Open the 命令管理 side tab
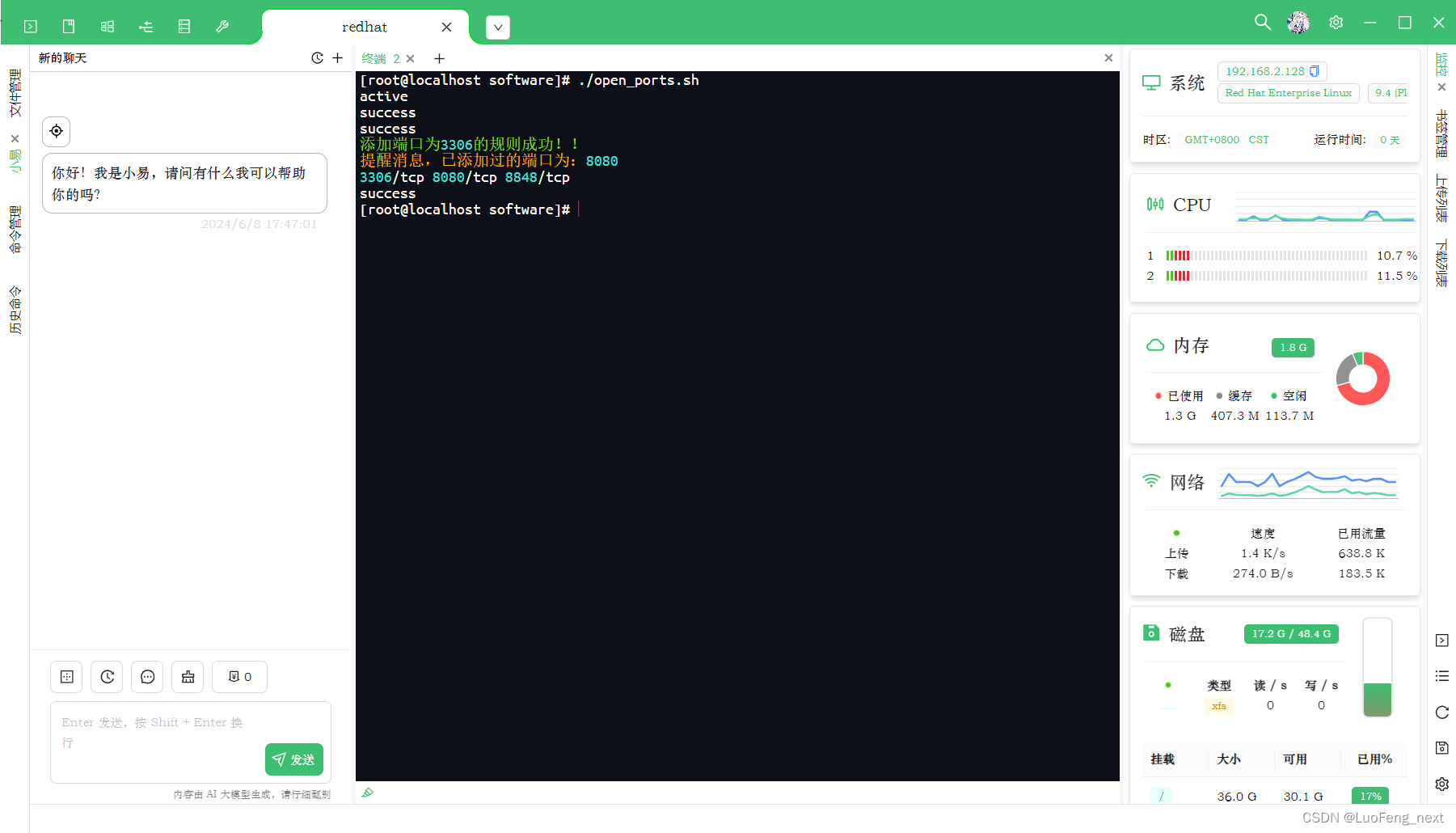 coord(15,230)
